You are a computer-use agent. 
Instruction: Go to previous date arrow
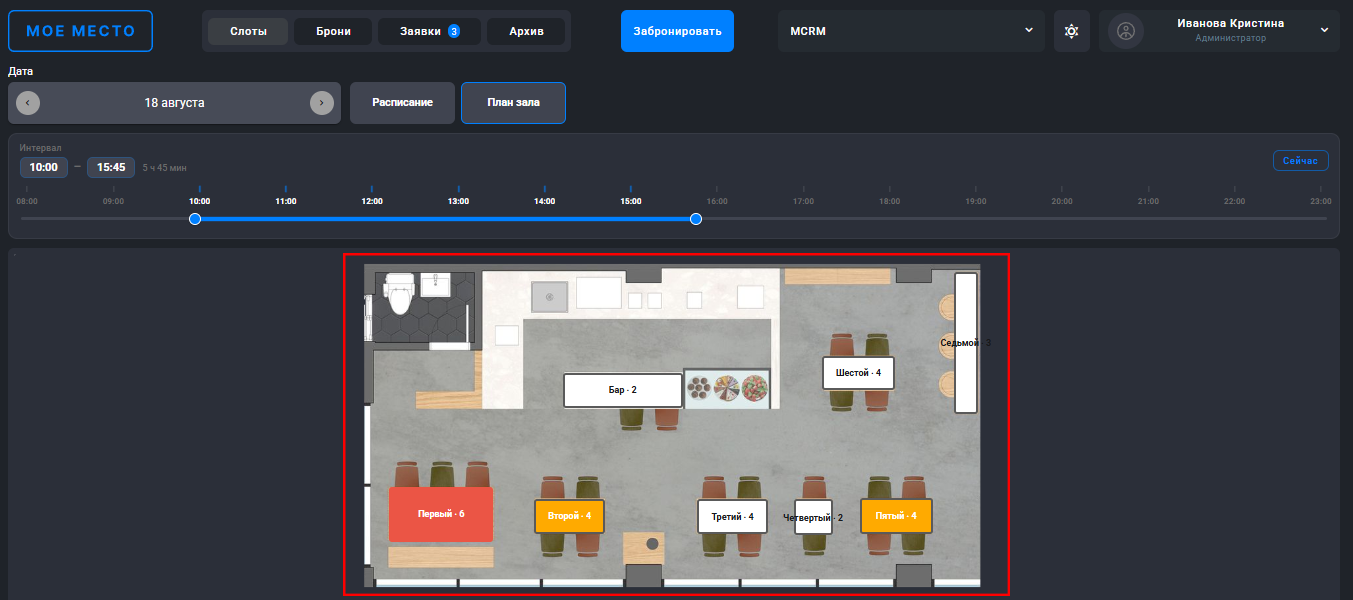[28, 103]
